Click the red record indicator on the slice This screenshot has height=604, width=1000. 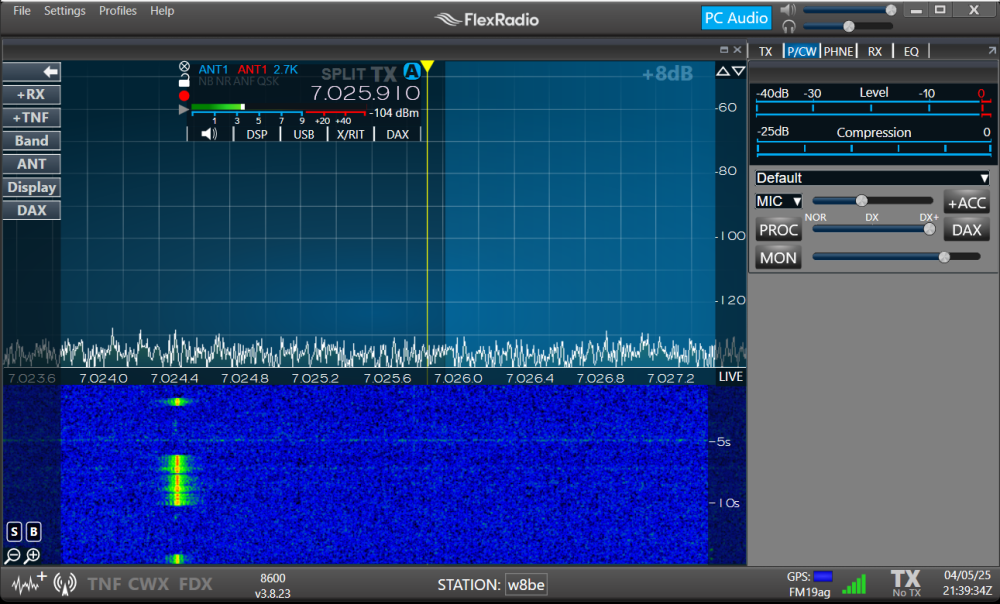[x=184, y=96]
